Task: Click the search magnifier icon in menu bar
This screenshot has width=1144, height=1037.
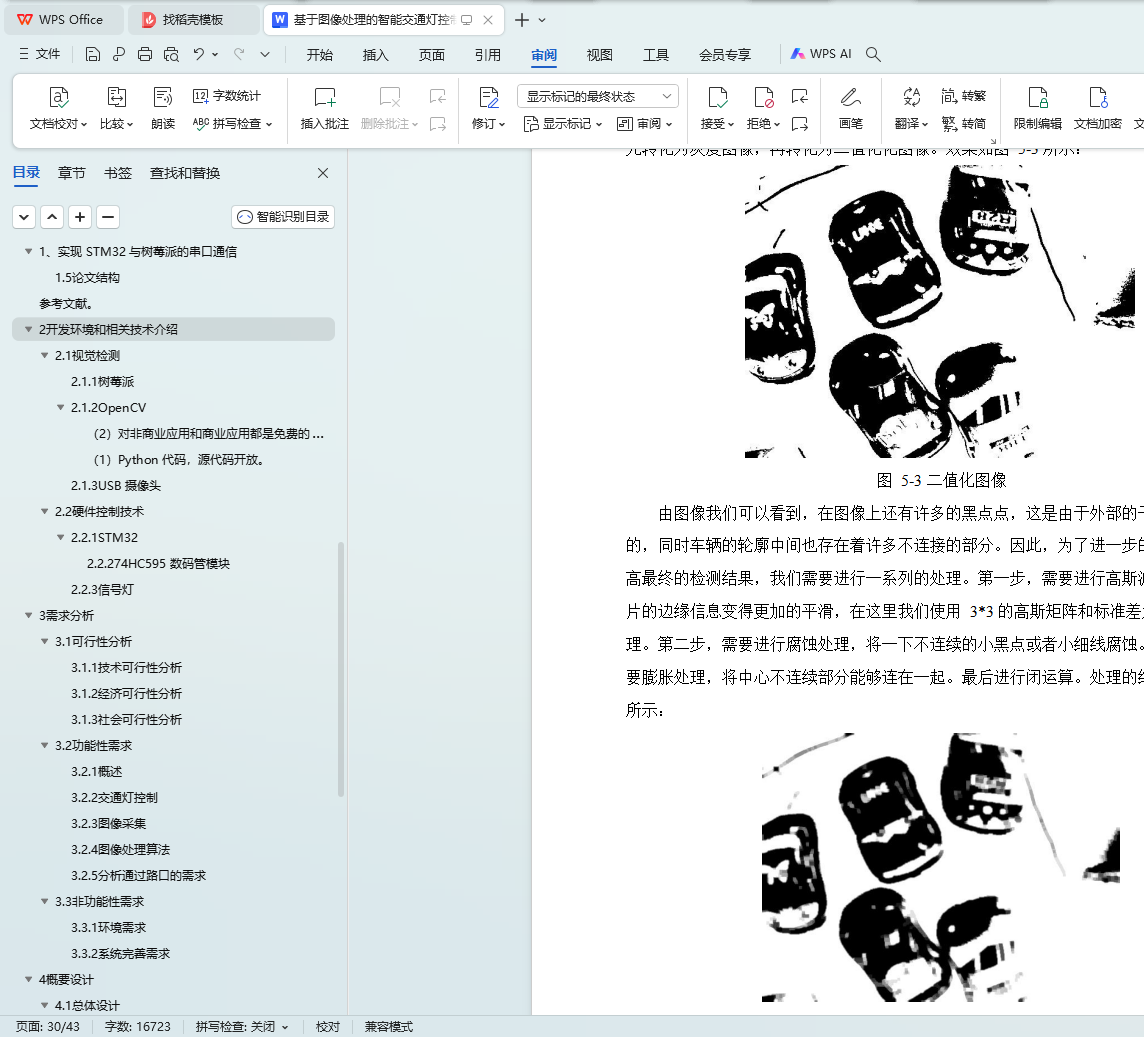Action: click(873, 54)
